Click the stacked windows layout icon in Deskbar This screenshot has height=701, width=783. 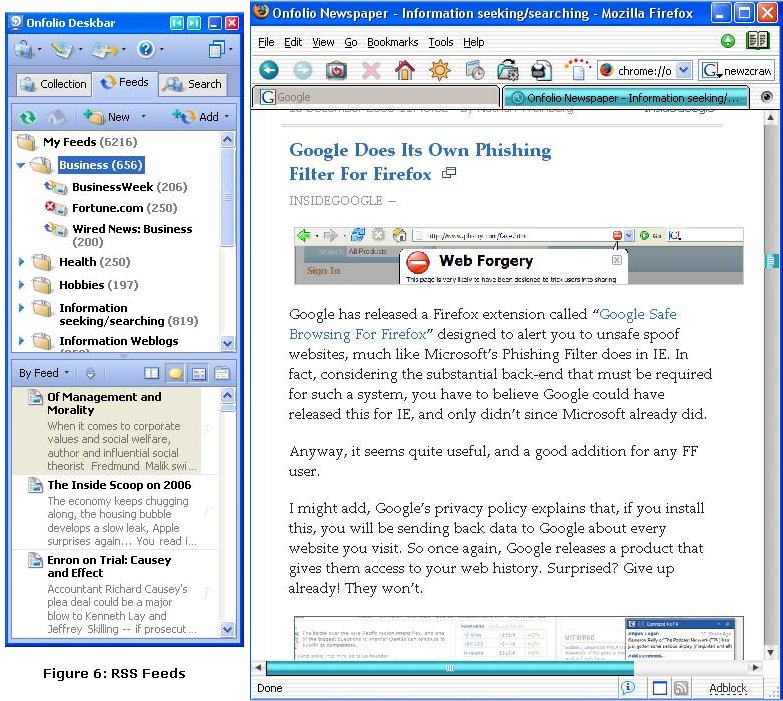[216, 49]
